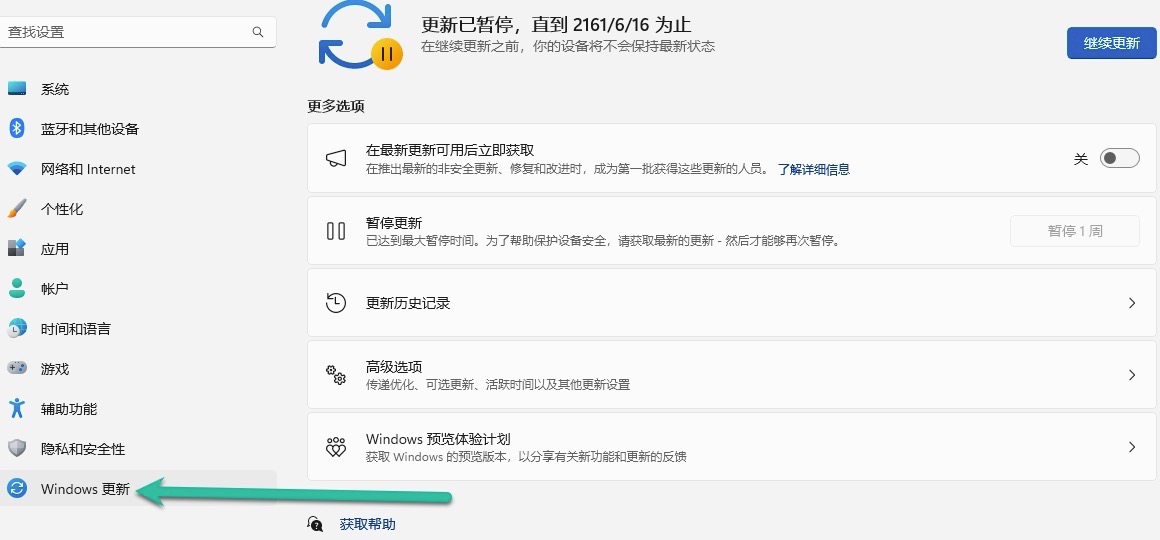Click the Windows Update sync icon in sidebar
The image size is (1160, 540).
17,488
